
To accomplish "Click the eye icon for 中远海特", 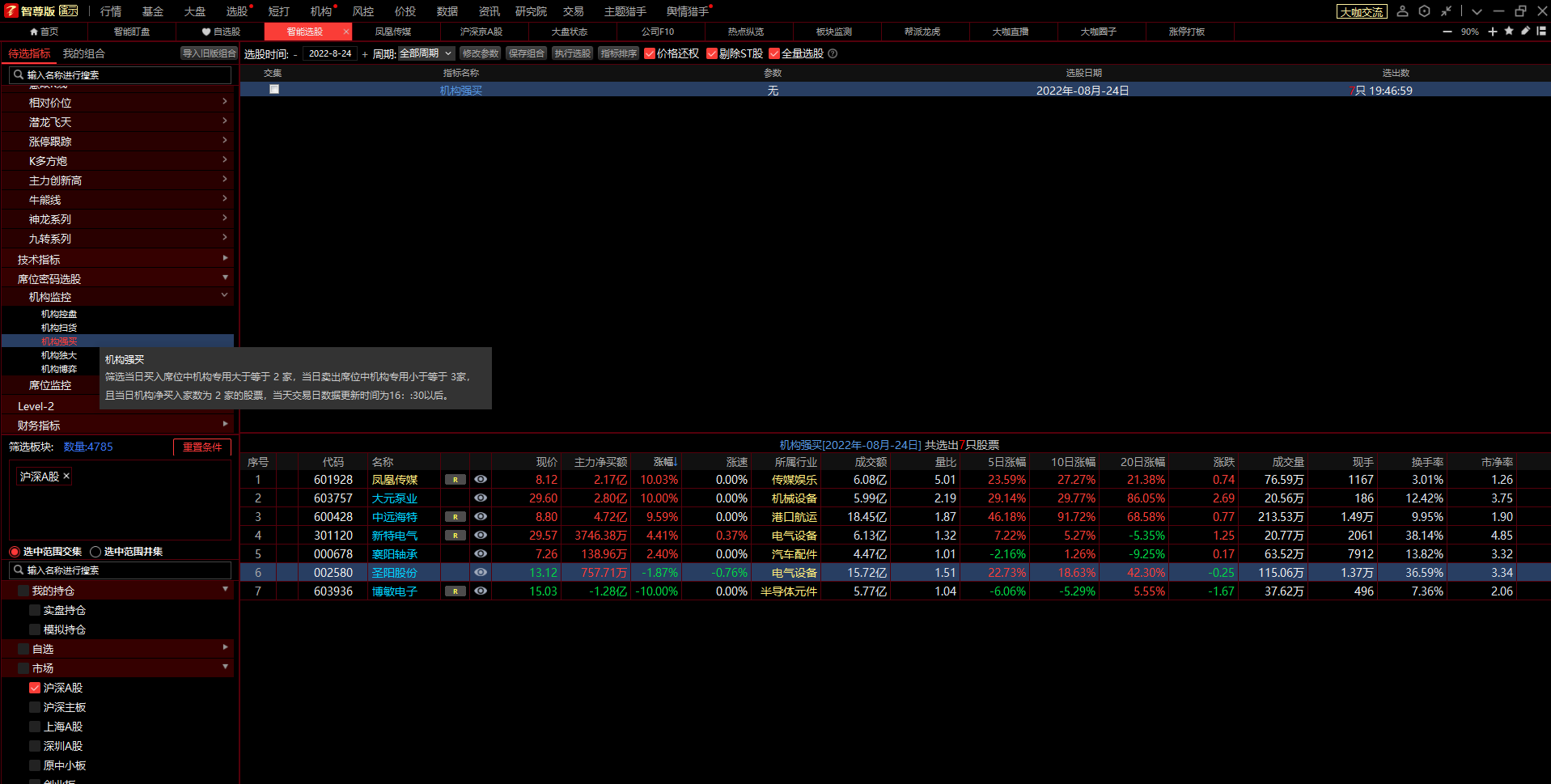I will 481,516.
